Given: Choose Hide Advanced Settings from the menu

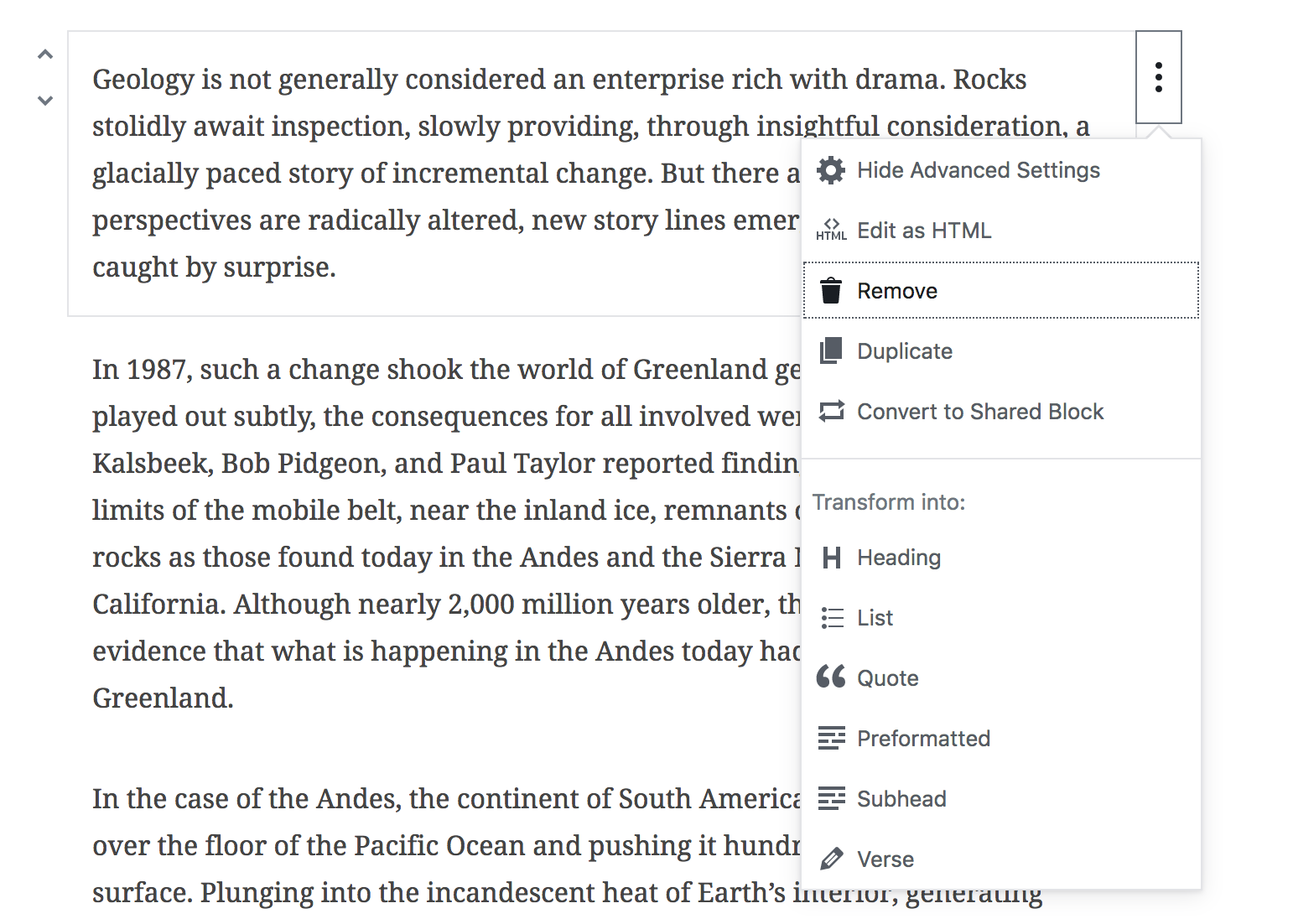Looking at the screenshot, I should click(x=979, y=169).
